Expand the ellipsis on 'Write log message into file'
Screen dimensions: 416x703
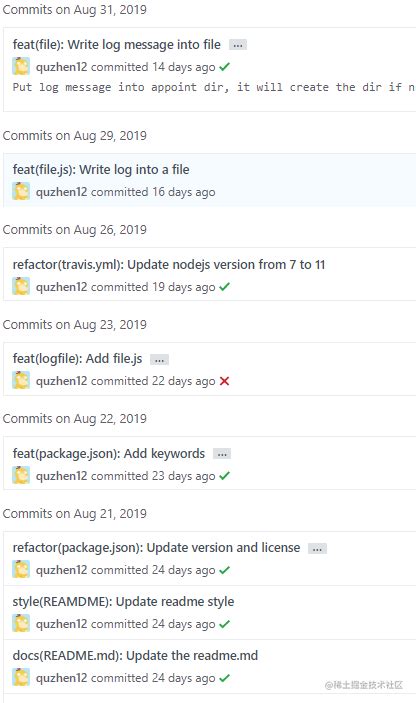click(x=238, y=45)
